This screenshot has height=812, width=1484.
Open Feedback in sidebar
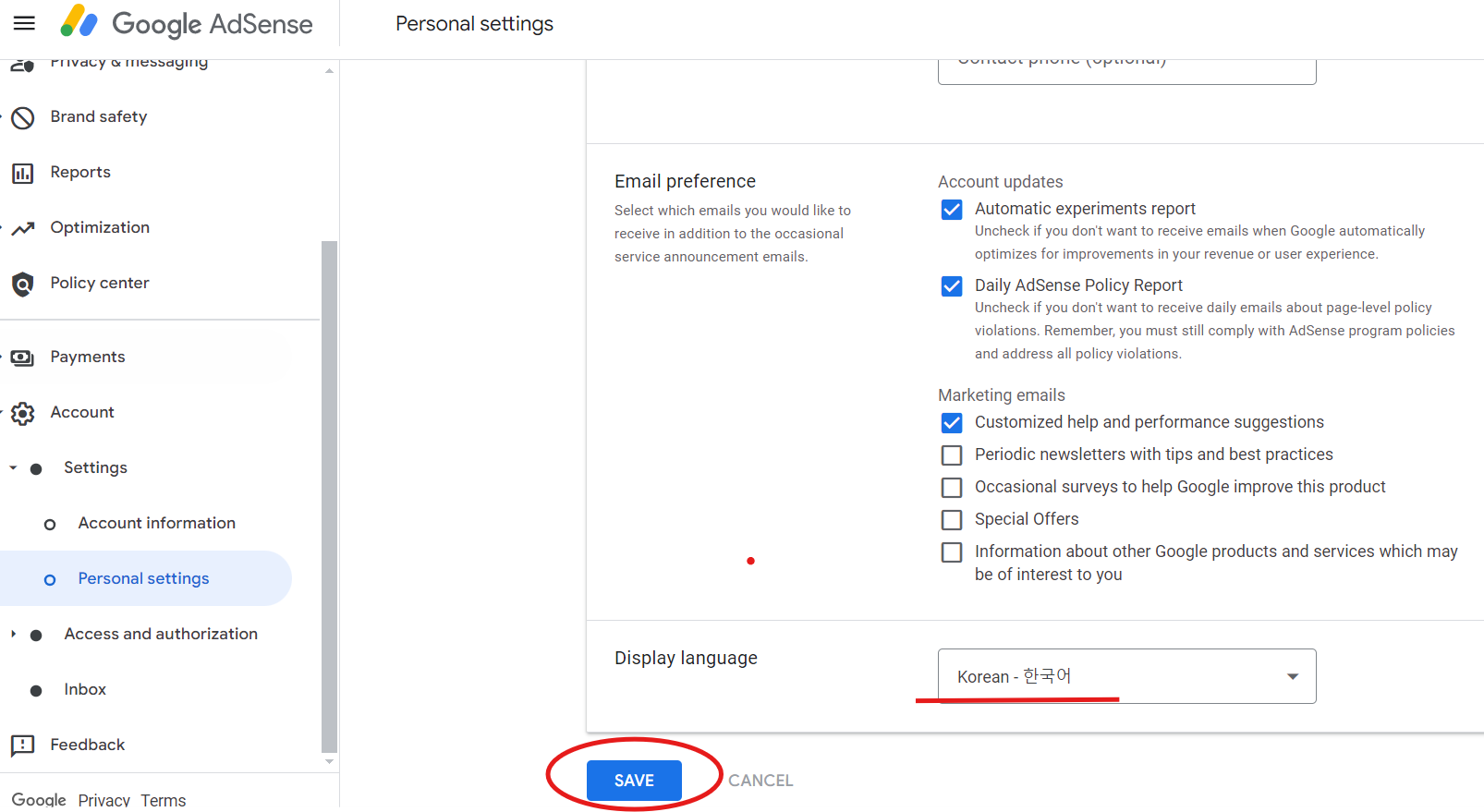(x=88, y=745)
